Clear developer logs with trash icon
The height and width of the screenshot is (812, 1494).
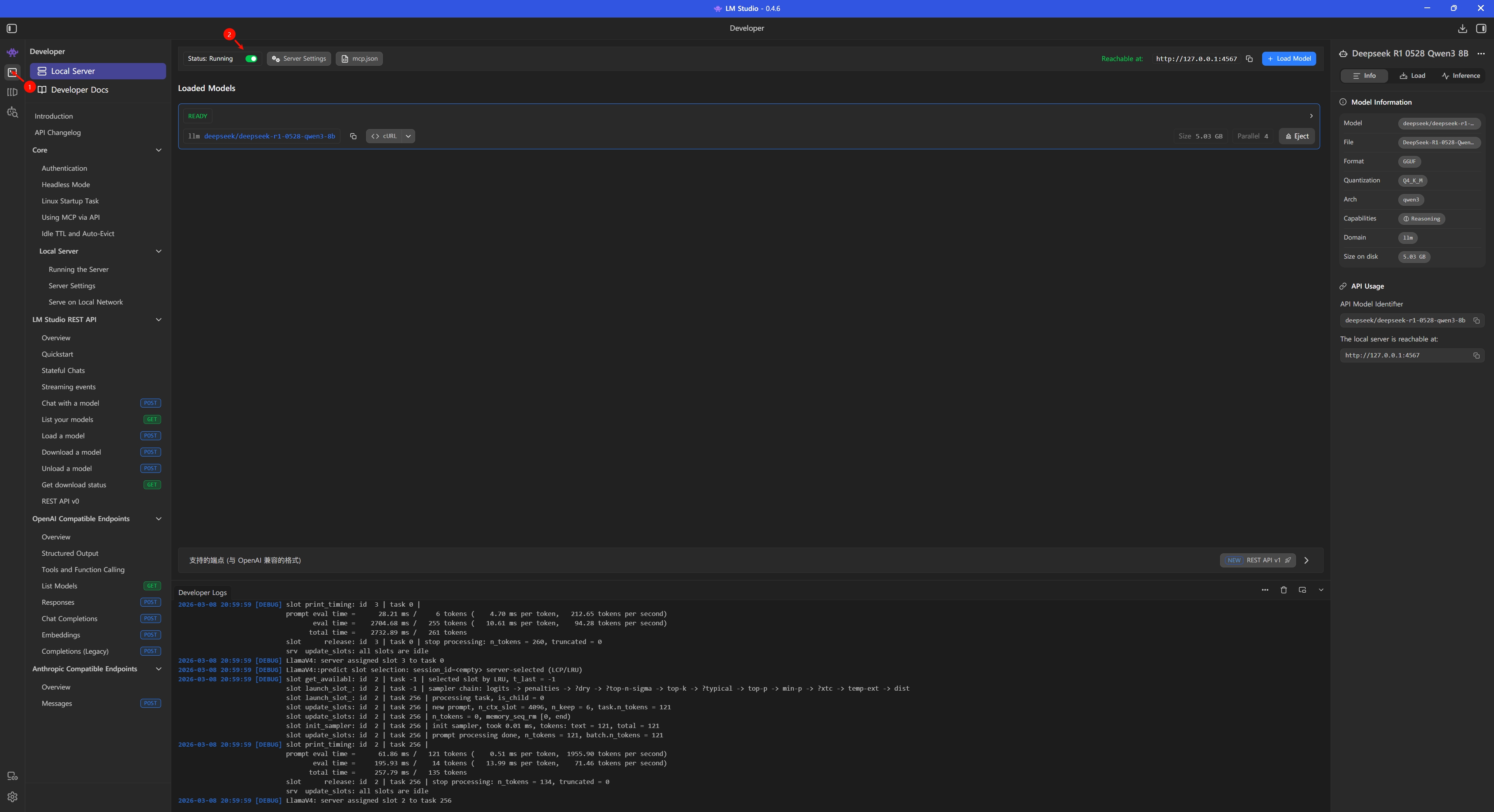coord(1284,590)
